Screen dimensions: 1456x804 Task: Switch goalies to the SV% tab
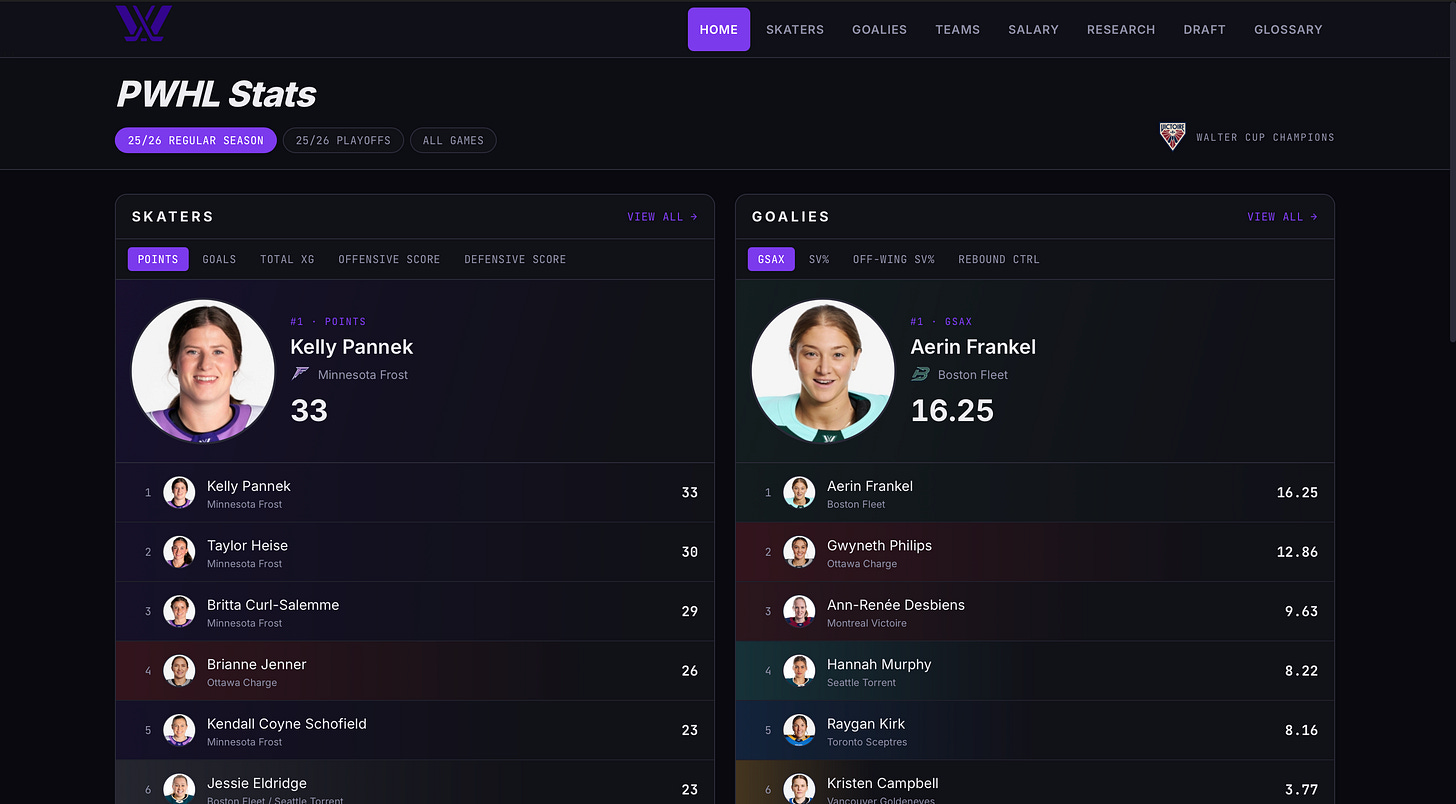click(819, 259)
